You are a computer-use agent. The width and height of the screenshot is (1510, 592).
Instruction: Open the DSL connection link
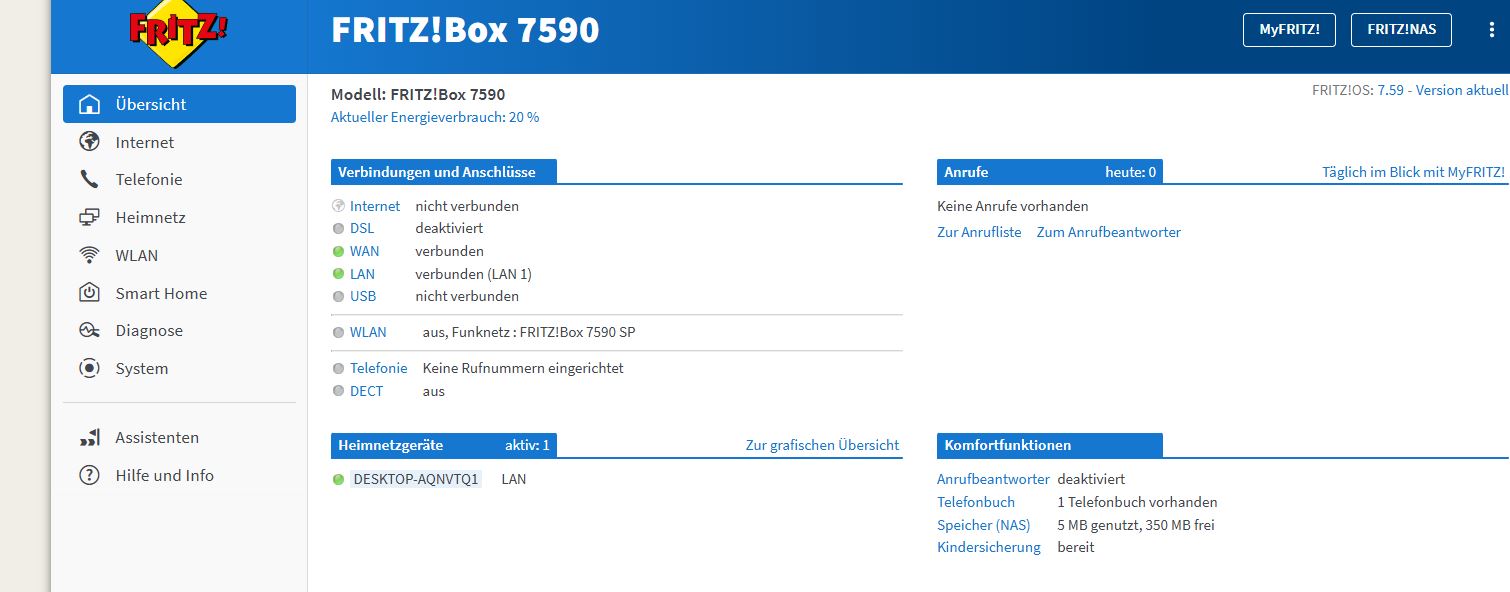pos(362,229)
